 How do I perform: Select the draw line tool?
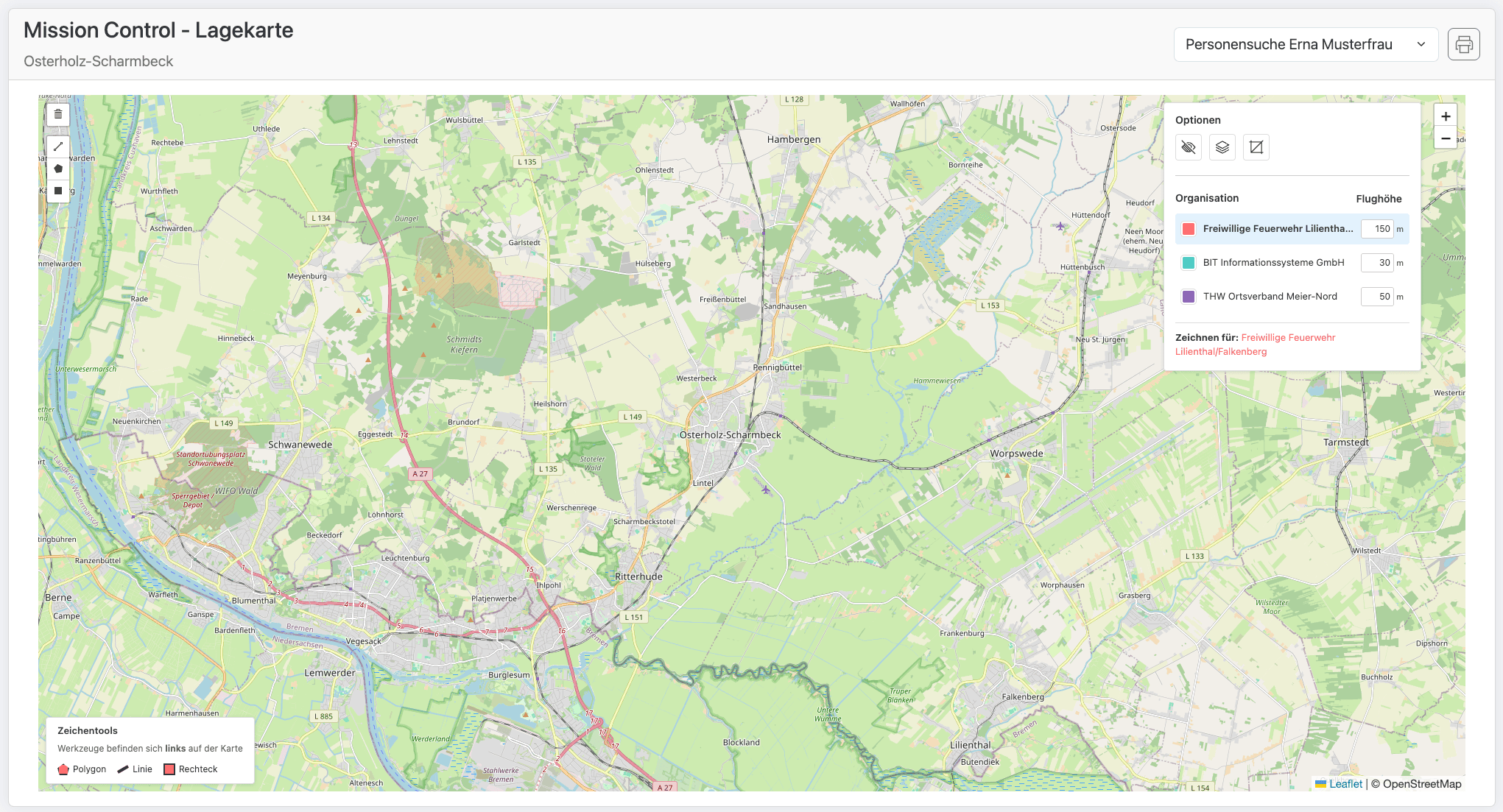point(58,146)
